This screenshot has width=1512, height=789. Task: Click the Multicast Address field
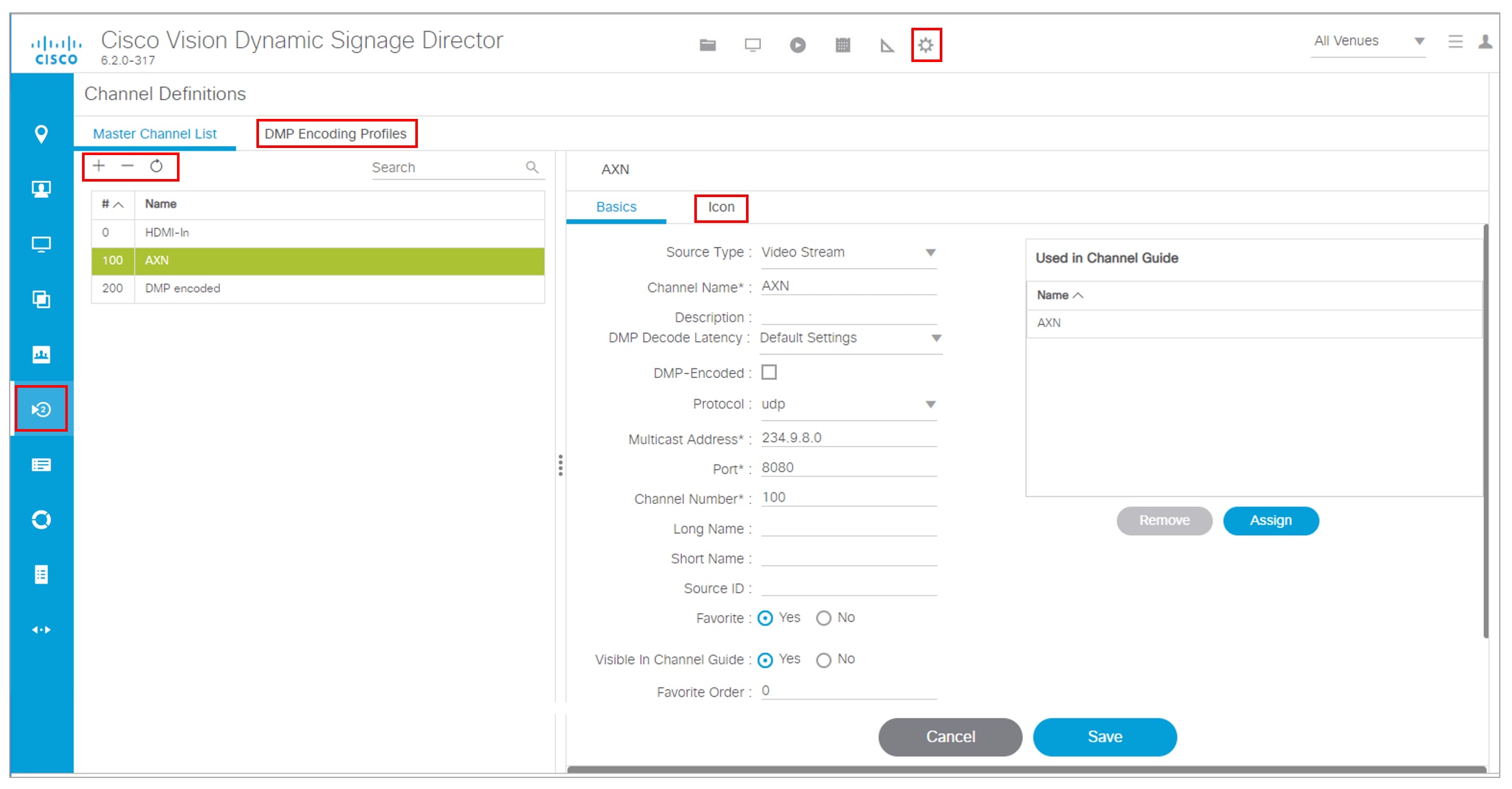coord(849,438)
